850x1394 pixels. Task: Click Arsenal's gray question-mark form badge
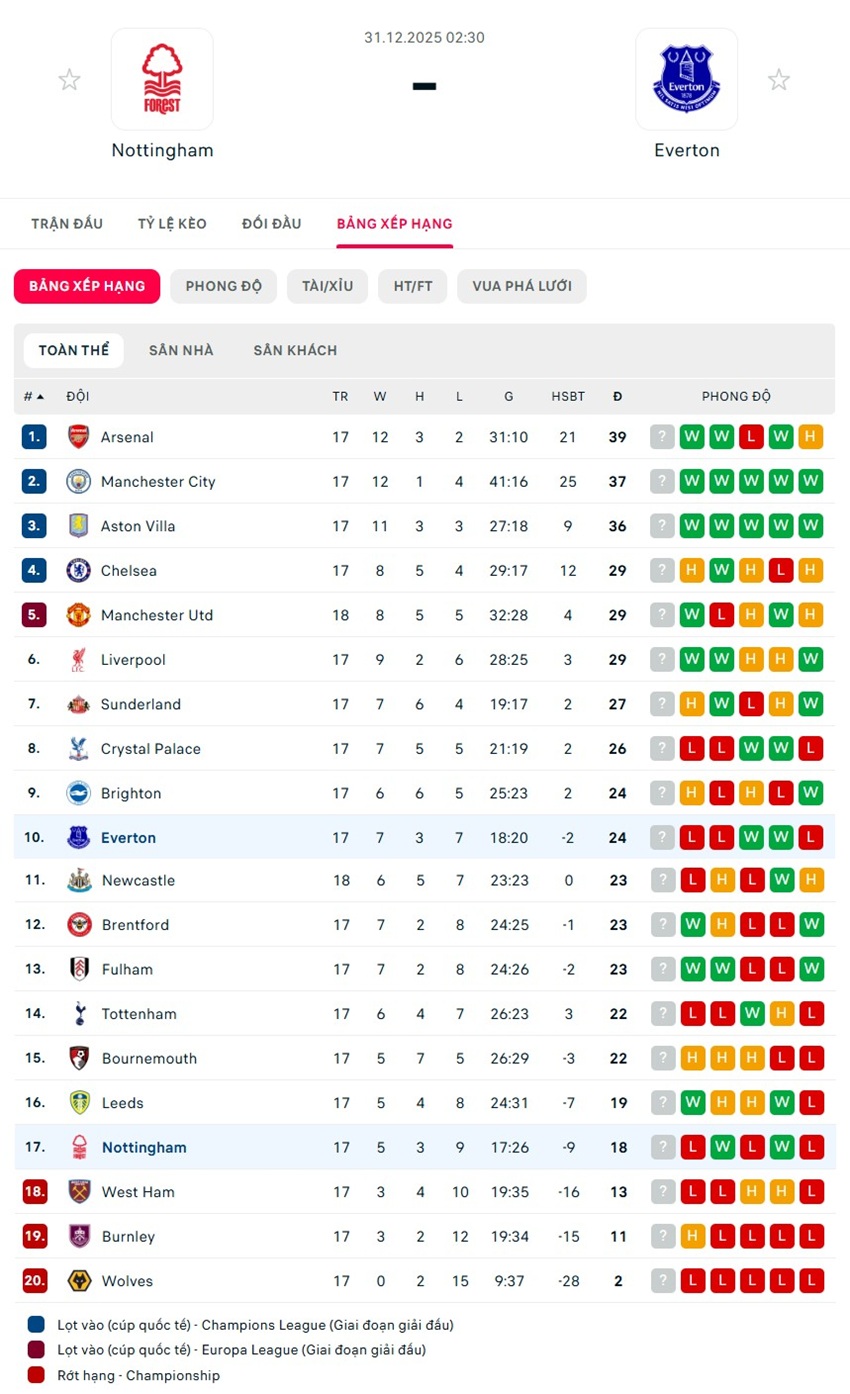coord(662,437)
